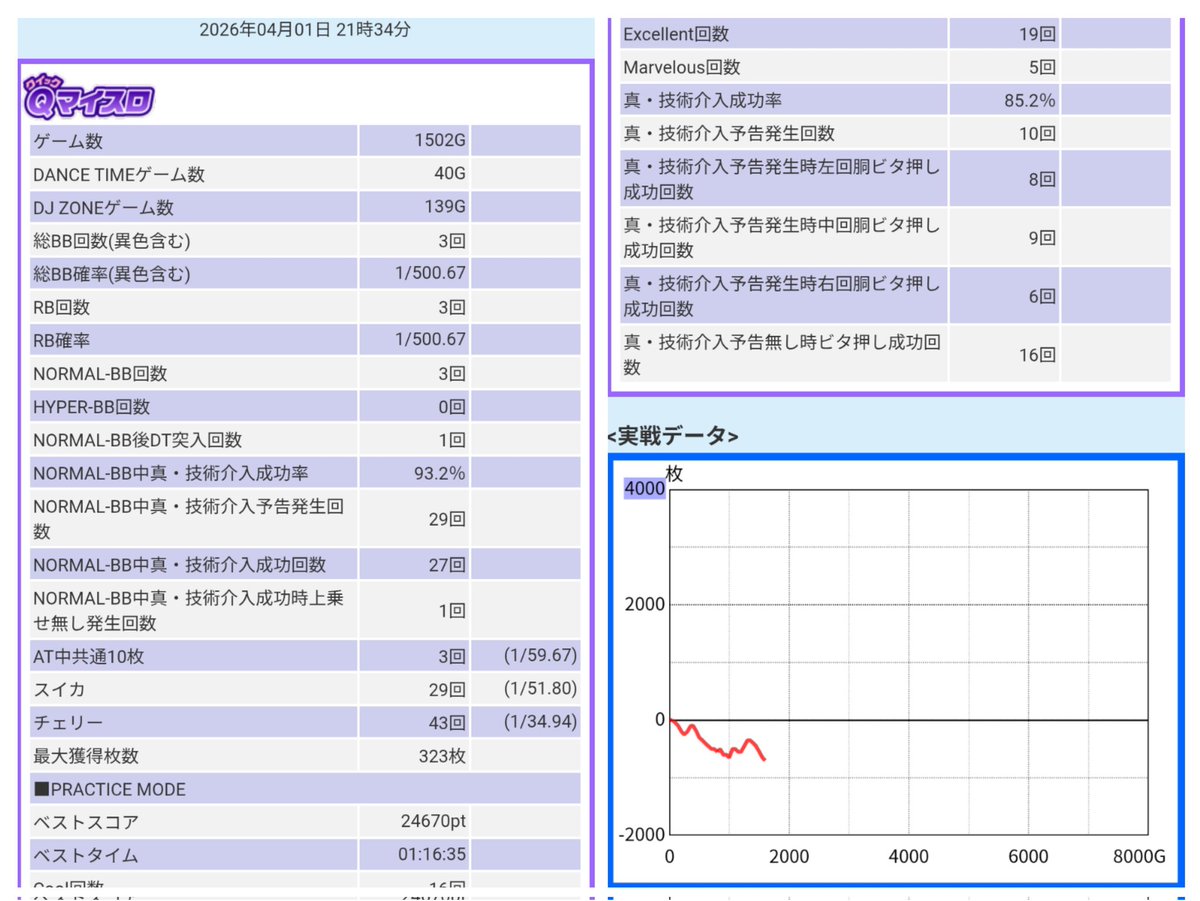Click the 29回 NORMAL-BB中予告発生 value
This screenshot has width=1200, height=901.
[x=448, y=519]
